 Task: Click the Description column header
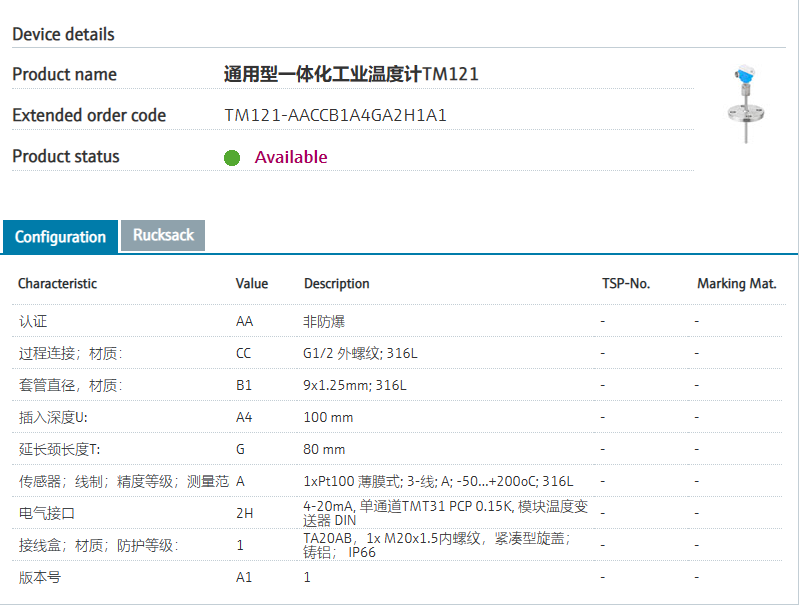tap(337, 284)
